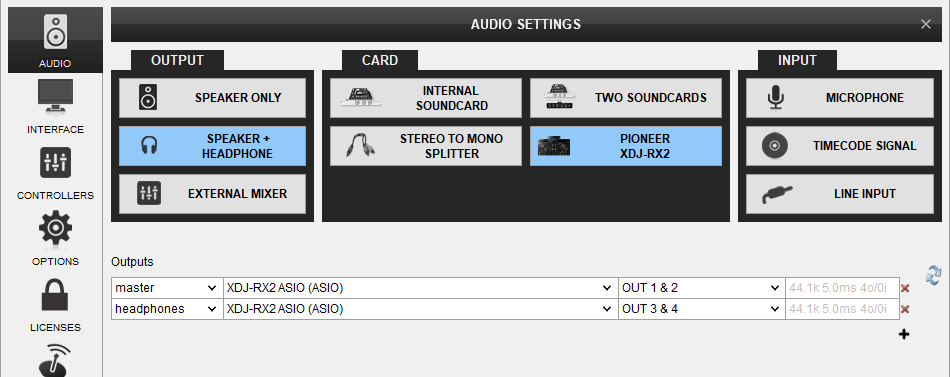Choose Internal Soundcard card option
Screen dimensions: 950x377
(425, 98)
